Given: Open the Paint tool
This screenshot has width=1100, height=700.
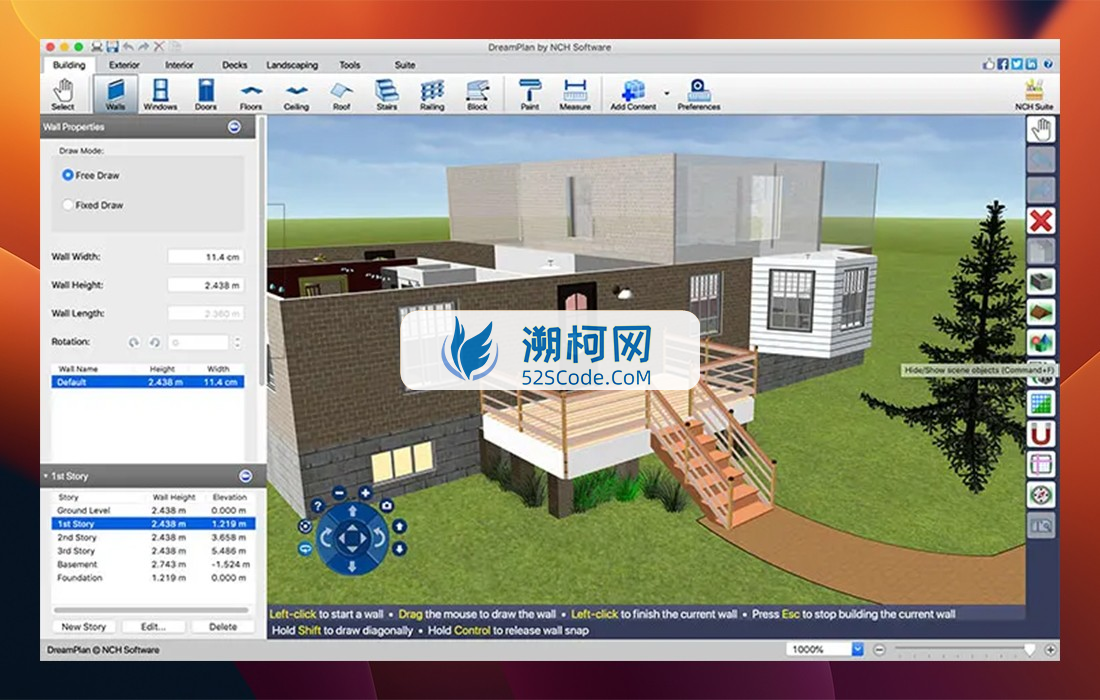Looking at the screenshot, I should pos(530,94).
